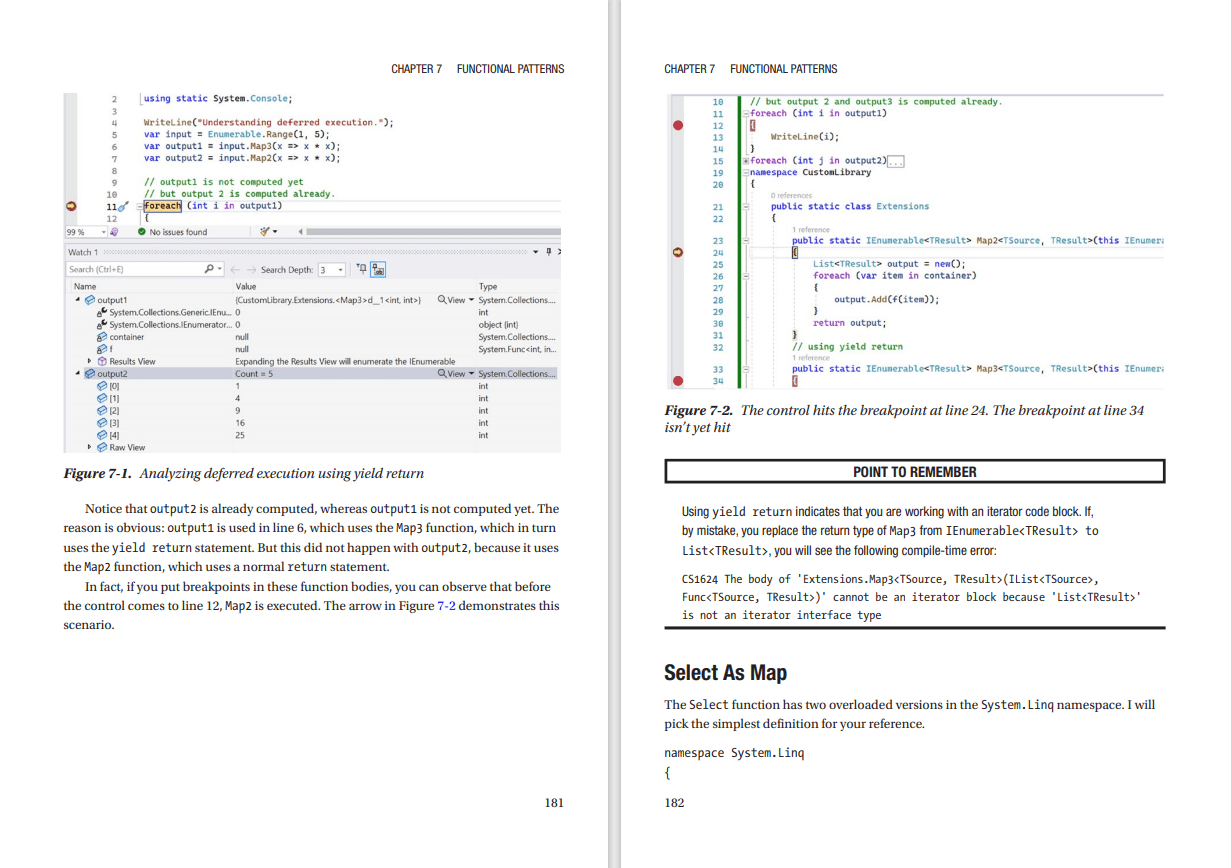Expand the collapsed foreach block on line 15
Viewport: 1231px width, 868px height.
(x=745, y=161)
